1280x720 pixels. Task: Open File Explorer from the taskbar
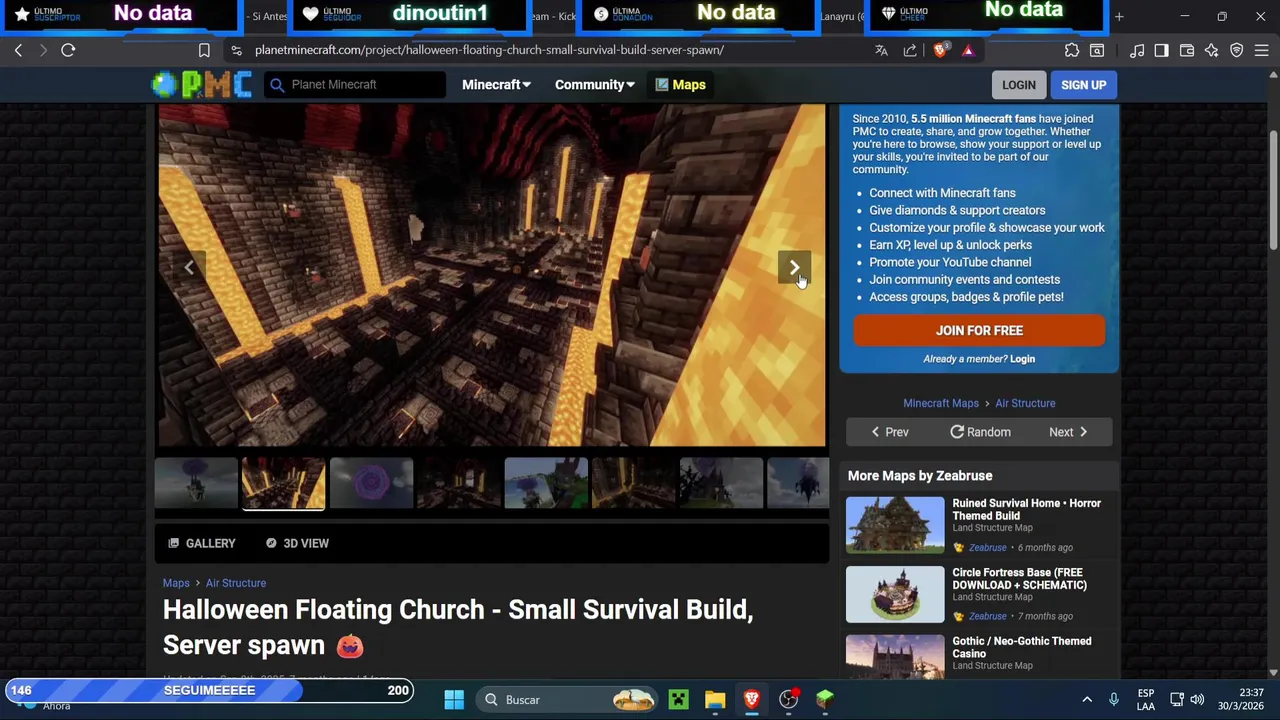[715, 699]
